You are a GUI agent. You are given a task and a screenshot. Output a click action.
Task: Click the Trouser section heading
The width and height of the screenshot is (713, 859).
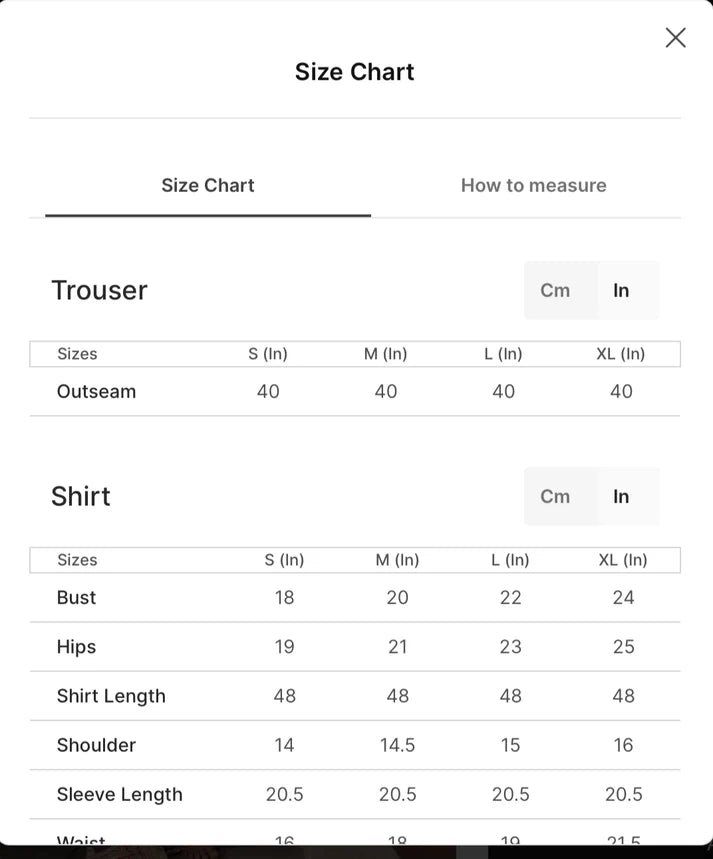coord(99,290)
